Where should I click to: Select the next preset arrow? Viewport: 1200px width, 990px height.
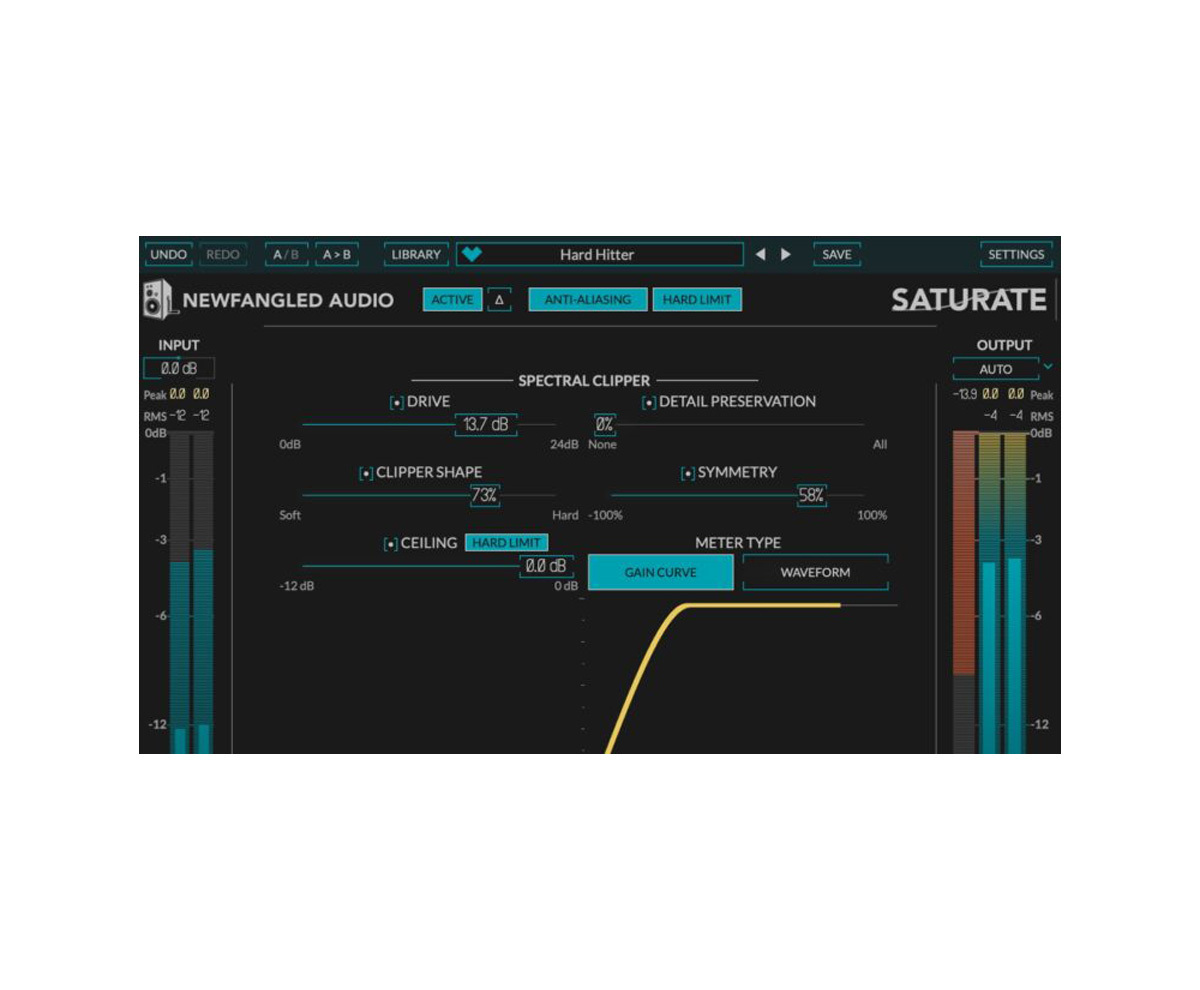[x=786, y=254]
